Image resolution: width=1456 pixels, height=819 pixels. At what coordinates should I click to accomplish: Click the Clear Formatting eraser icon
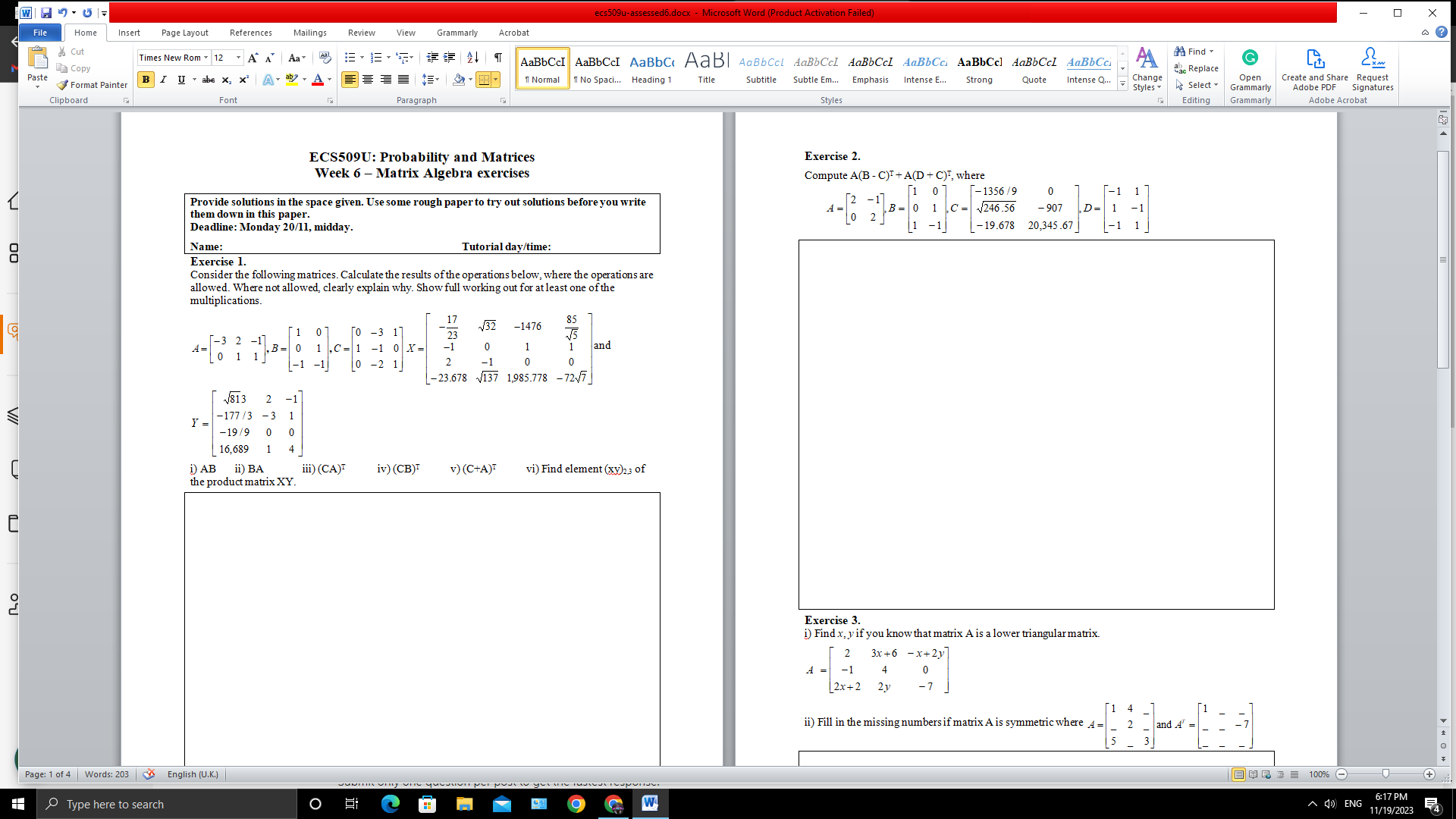tap(325, 58)
